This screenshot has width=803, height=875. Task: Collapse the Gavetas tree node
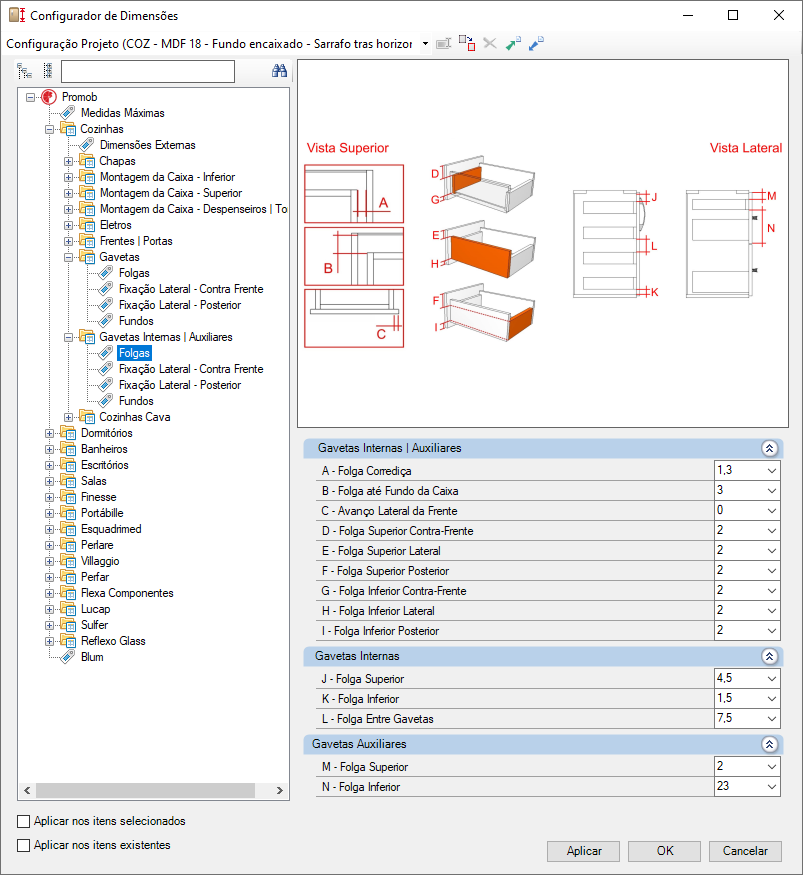click(68, 257)
